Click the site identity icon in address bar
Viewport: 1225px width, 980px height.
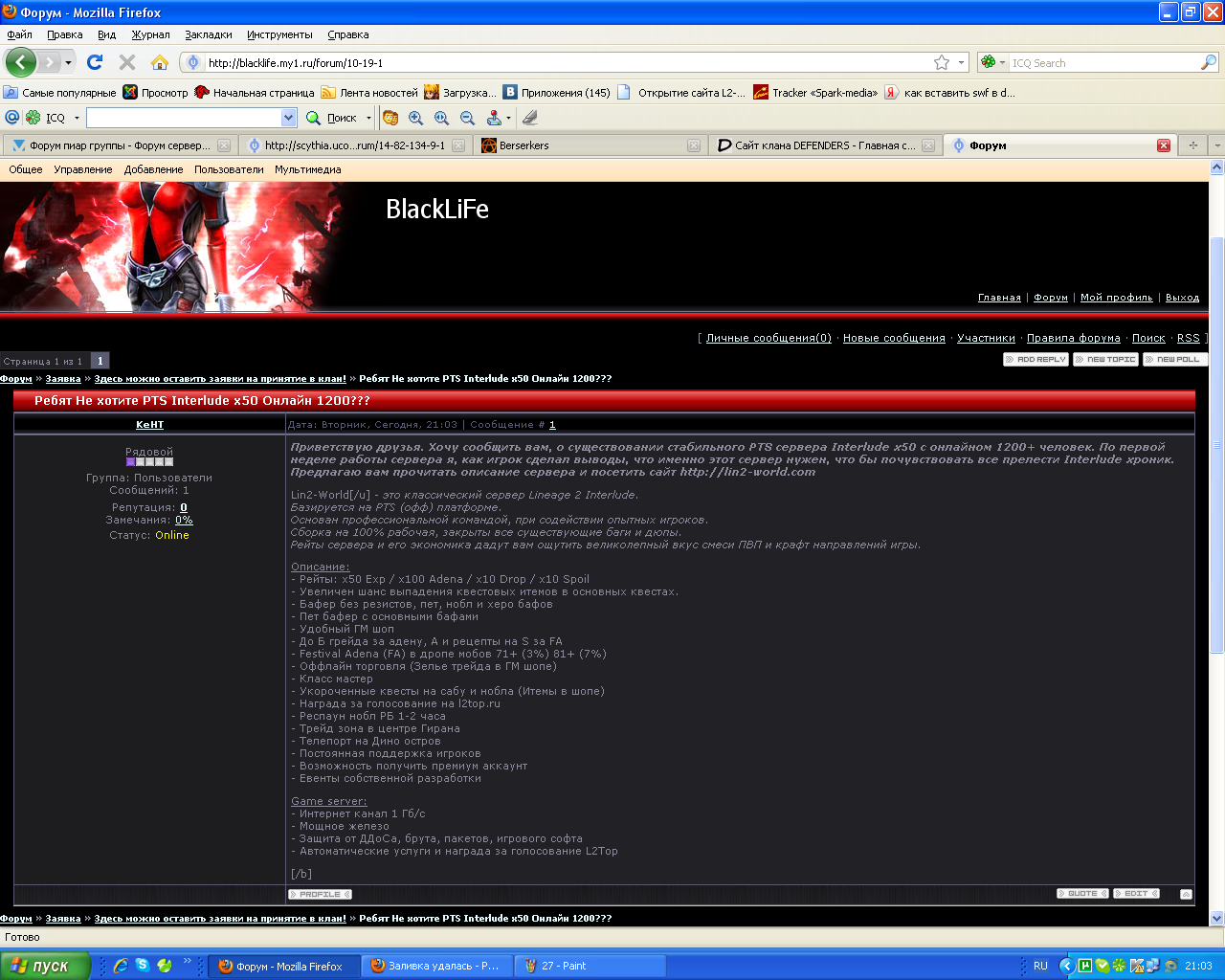193,62
